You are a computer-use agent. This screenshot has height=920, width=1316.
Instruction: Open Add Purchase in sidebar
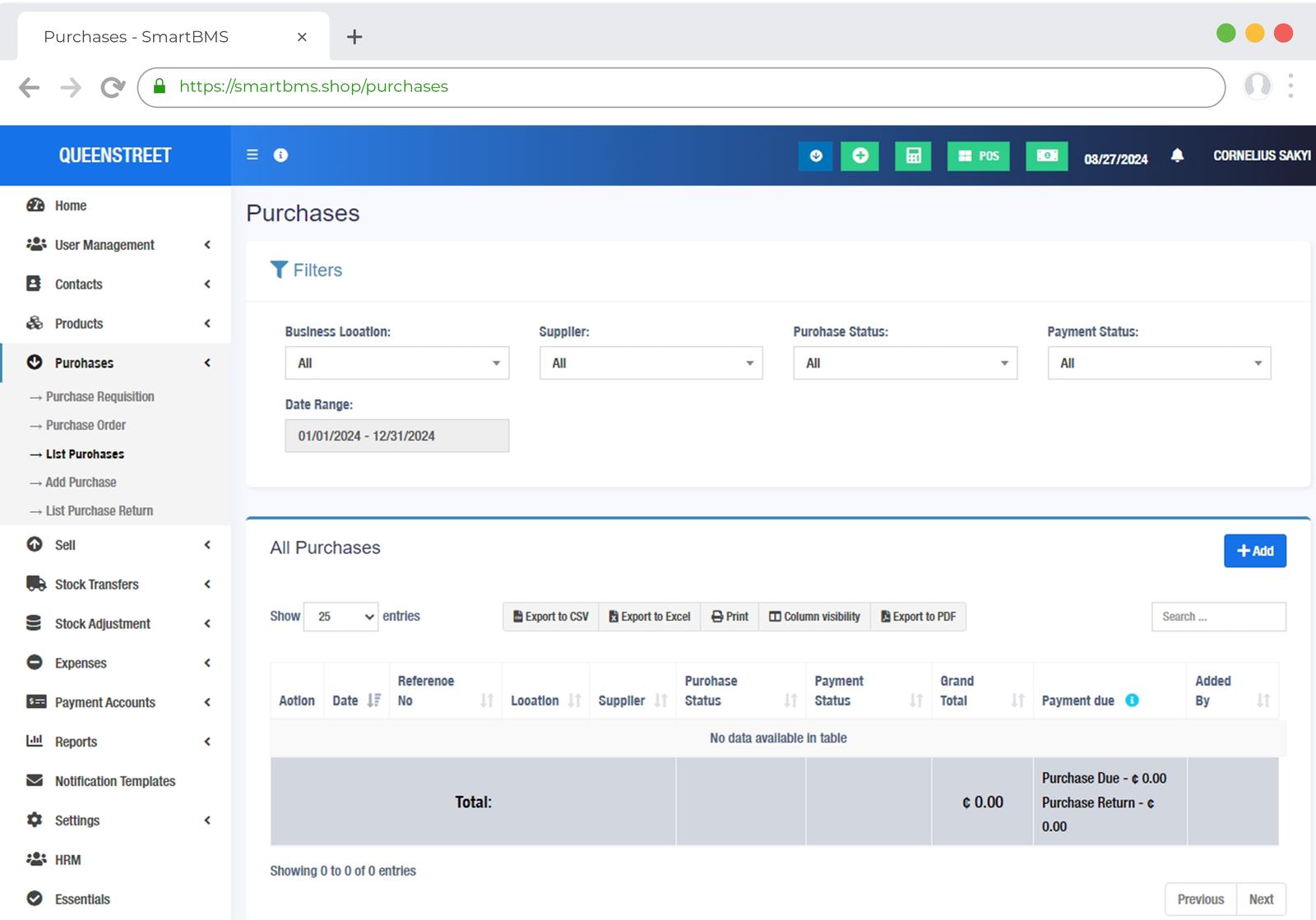81,483
